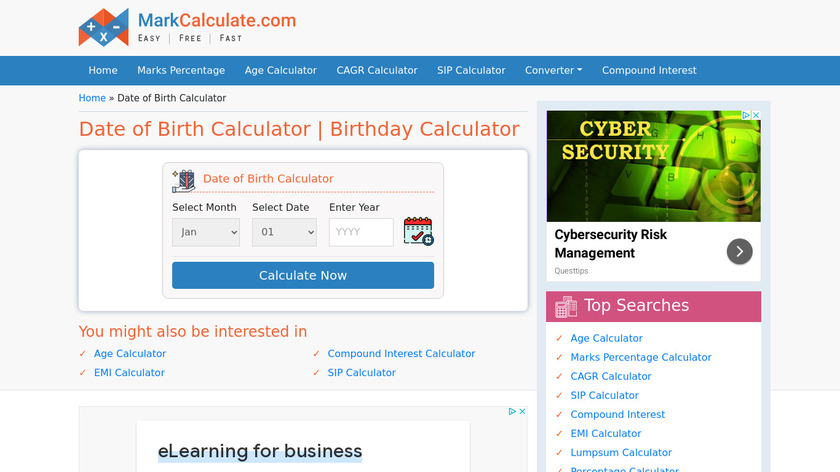Open the Select Date dropdown
This screenshot has height=472, width=840.
click(284, 232)
